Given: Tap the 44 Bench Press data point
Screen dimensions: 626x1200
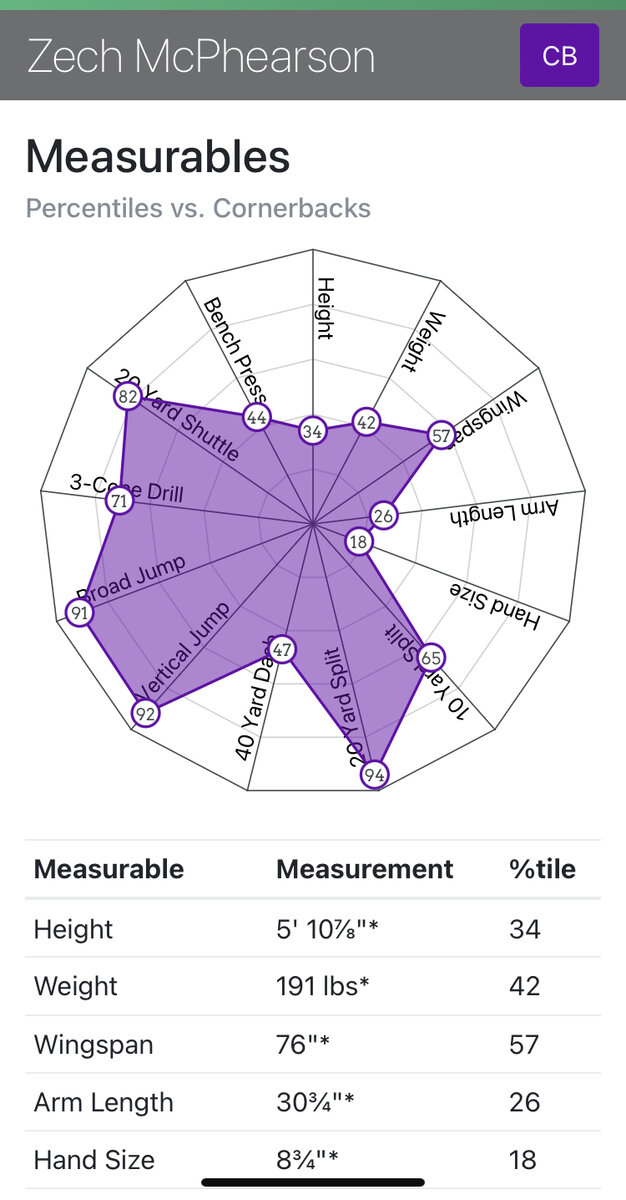Looking at the screenshot, I should pos(257,418).
